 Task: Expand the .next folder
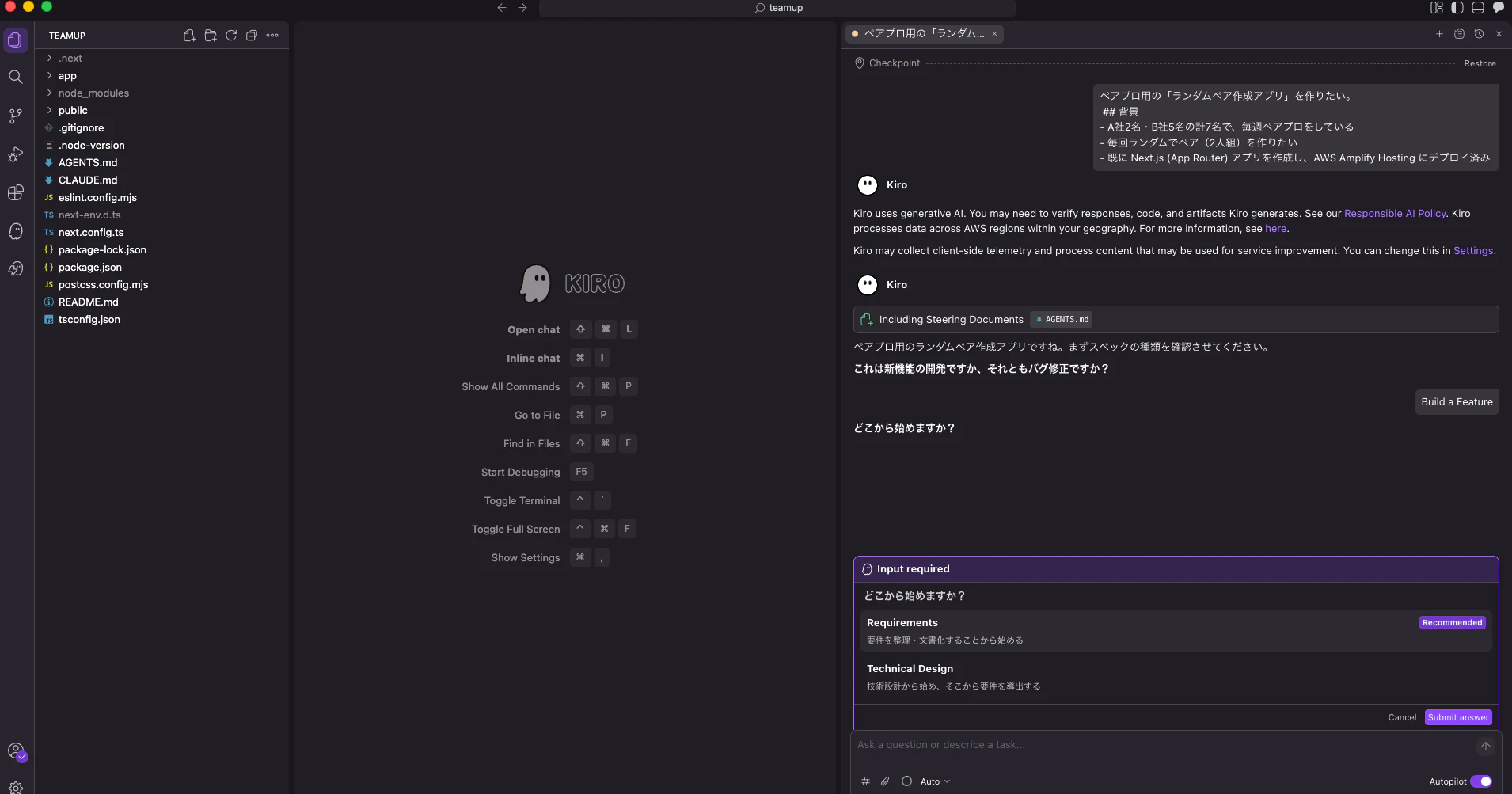coord(161,59)
